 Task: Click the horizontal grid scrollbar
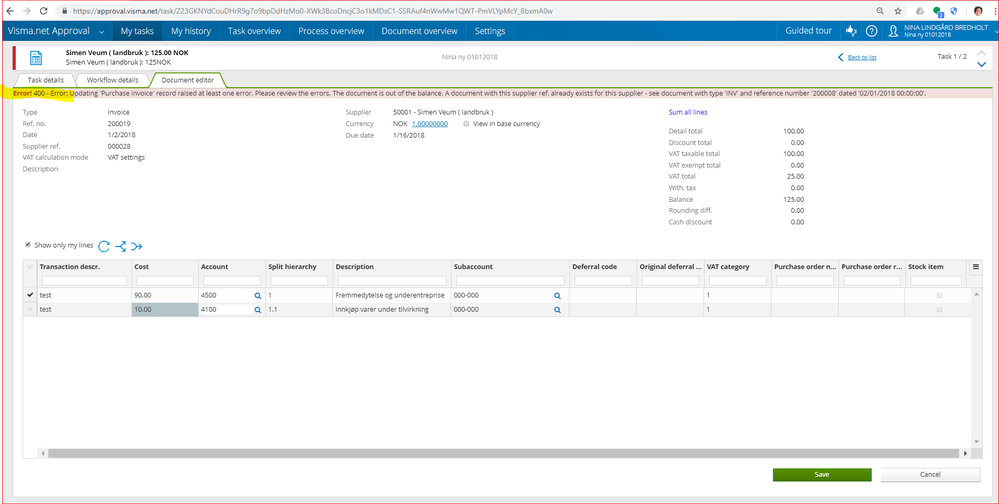(503, 453)
